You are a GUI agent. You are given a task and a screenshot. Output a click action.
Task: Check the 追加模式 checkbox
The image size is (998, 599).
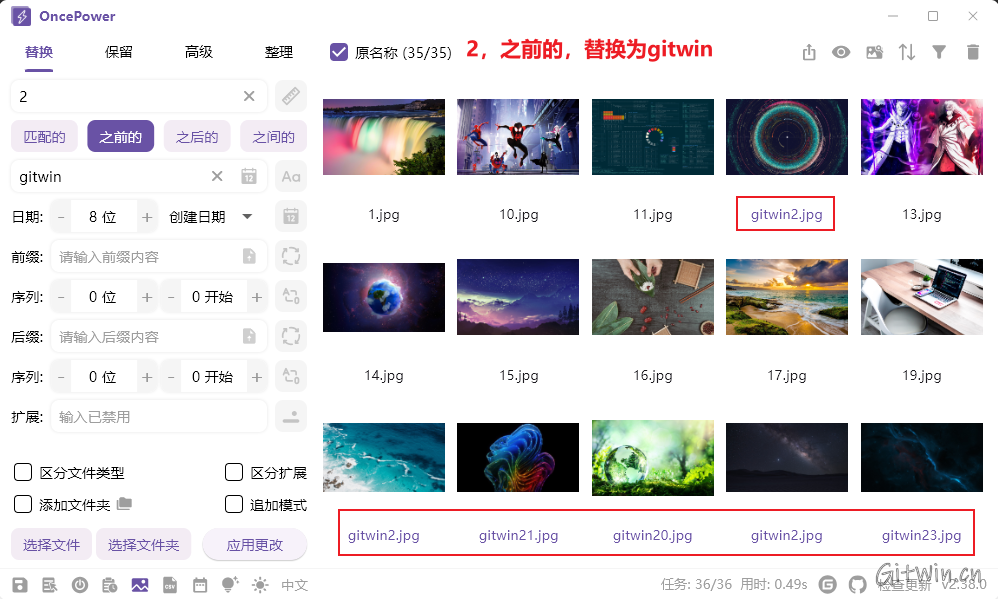click(234, 504)
